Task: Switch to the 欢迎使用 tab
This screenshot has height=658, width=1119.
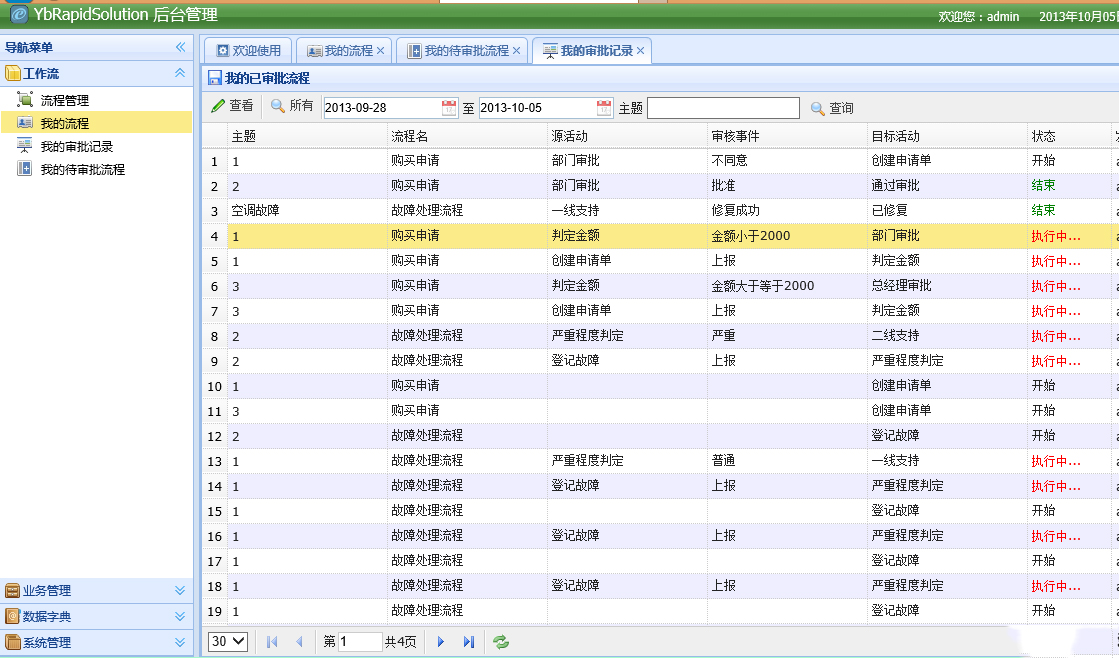Action: pos(248,51)
